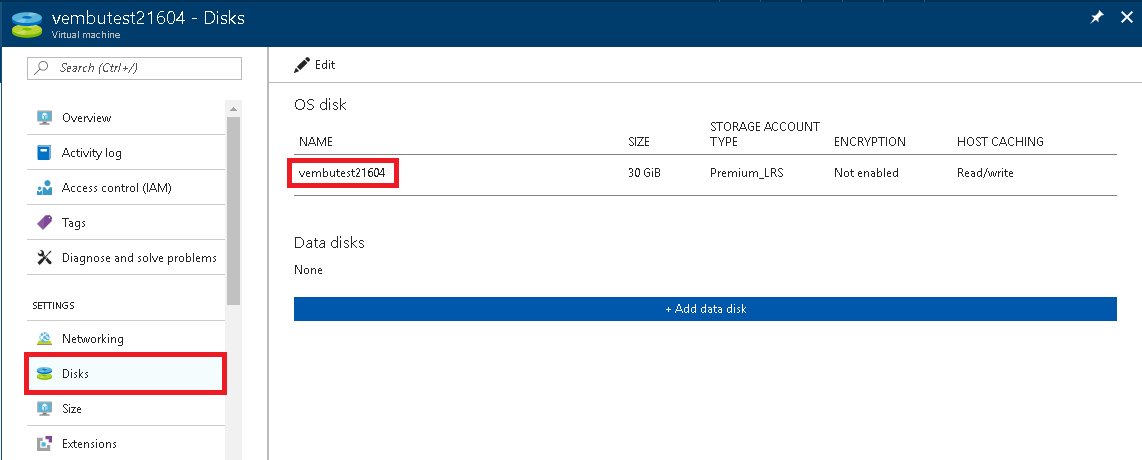Click the Extensions puzzle icon
This screenshot has width=1142, height=460.
pos(44,443)
